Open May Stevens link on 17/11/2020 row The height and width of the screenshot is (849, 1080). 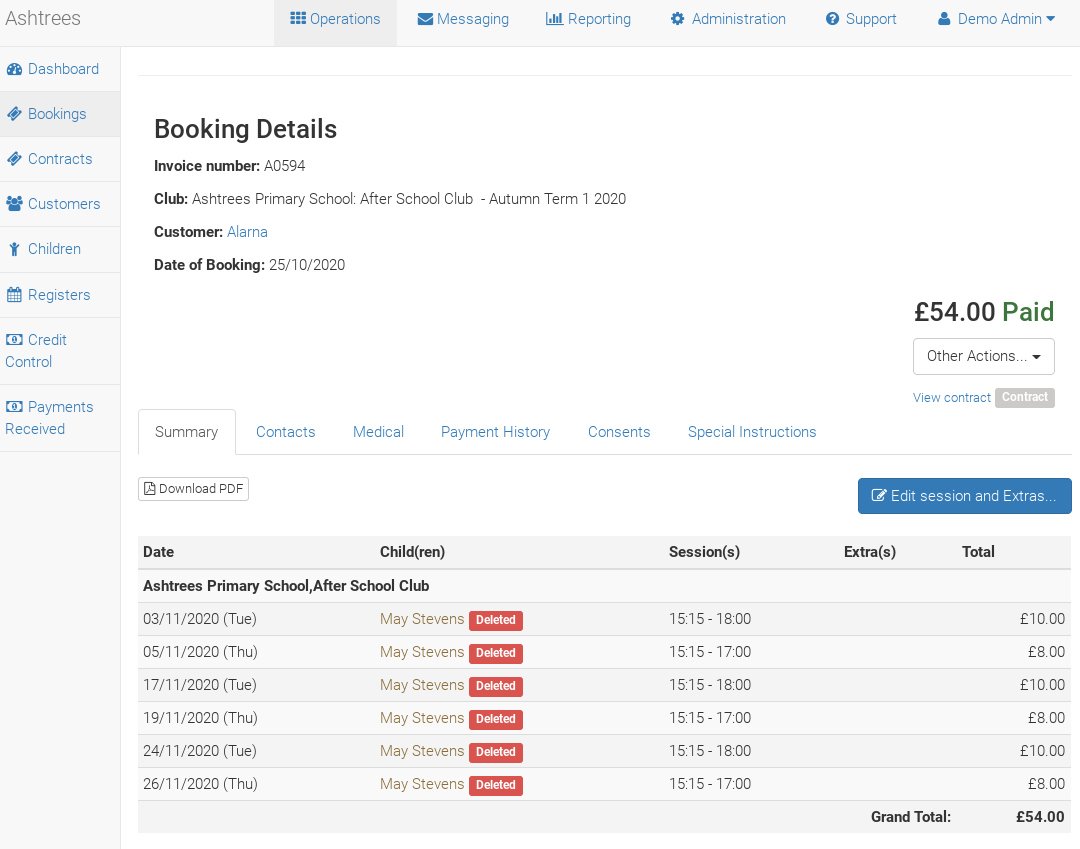click(x=422, y=685)
